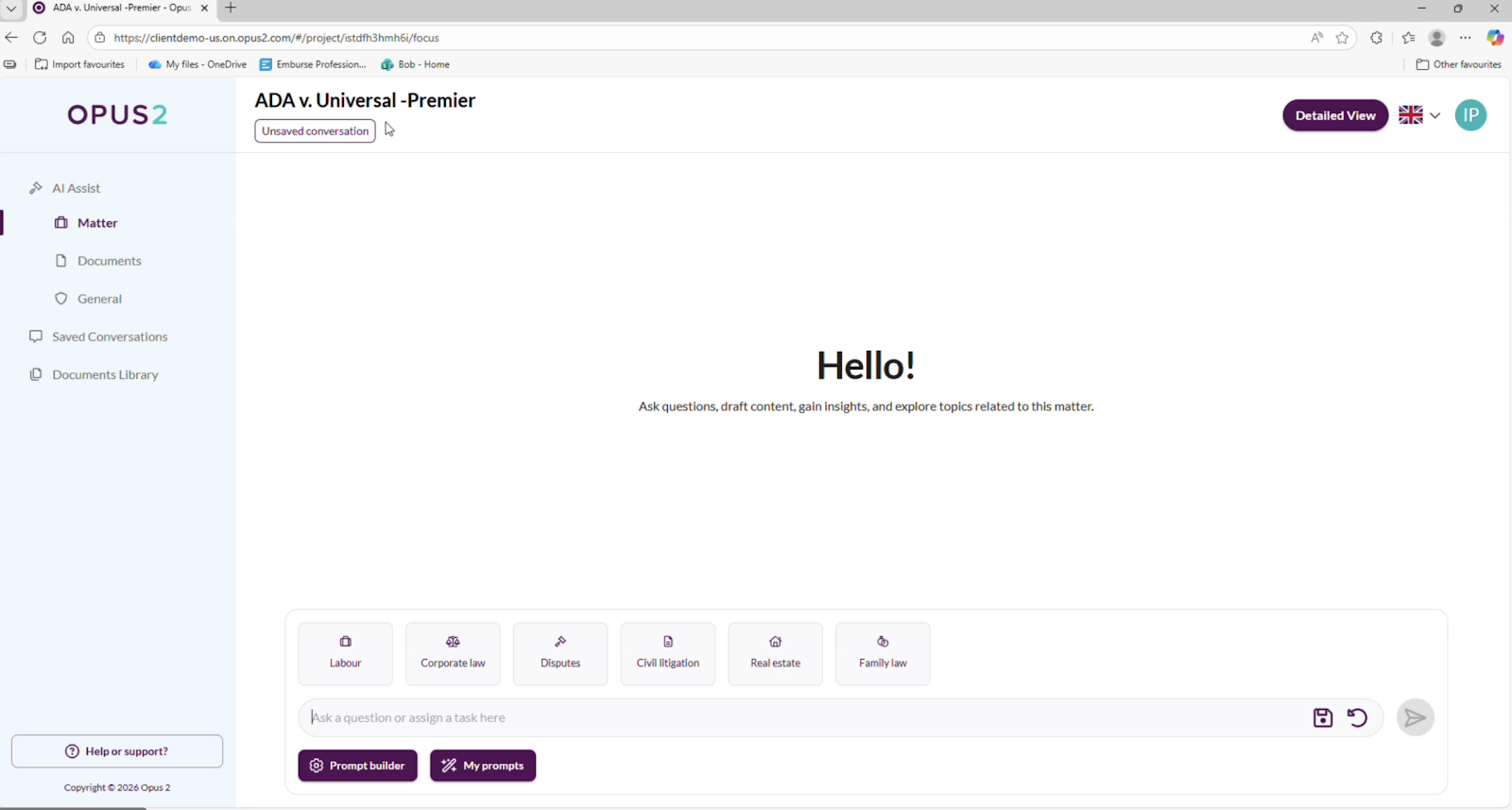Click the save conversation disk icon

(x=1322, y=717)
